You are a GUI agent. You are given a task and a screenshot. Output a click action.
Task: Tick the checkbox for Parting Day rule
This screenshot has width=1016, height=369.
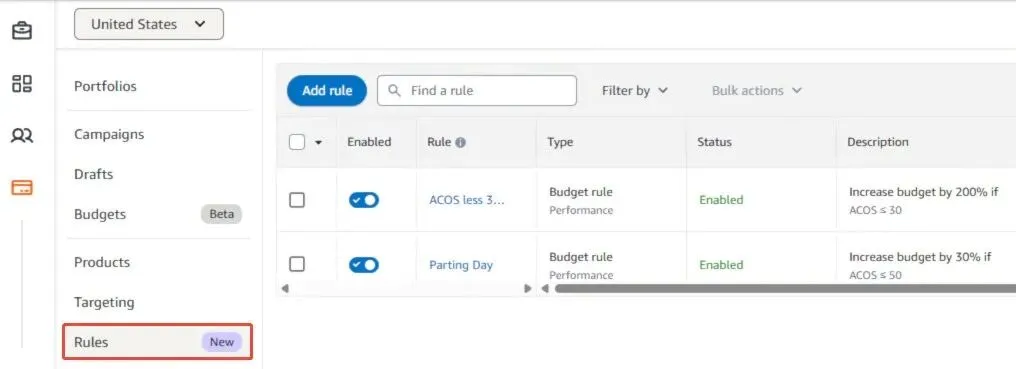[297, 264]
